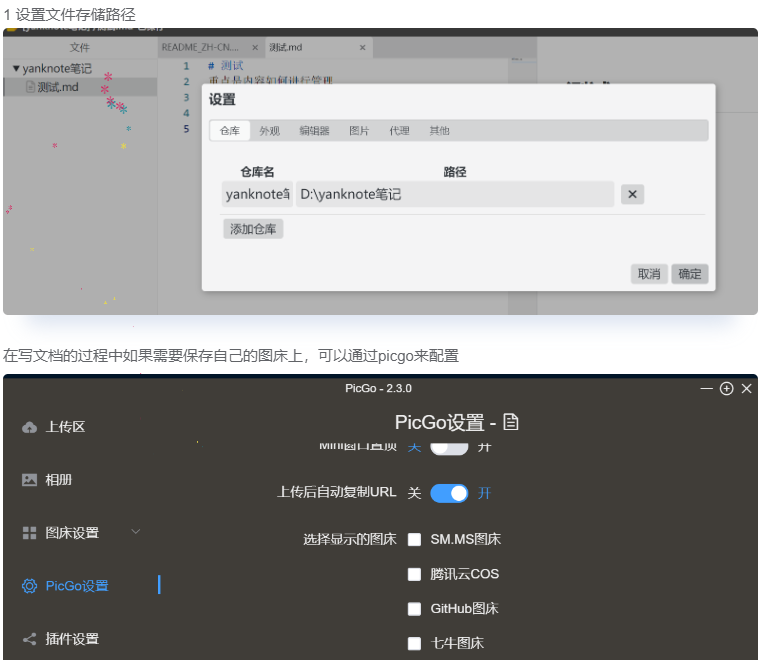The height and width of the screenshot is (660, 764).
Task: Expand the 图床设置 chevron
Action: (136, 531)
